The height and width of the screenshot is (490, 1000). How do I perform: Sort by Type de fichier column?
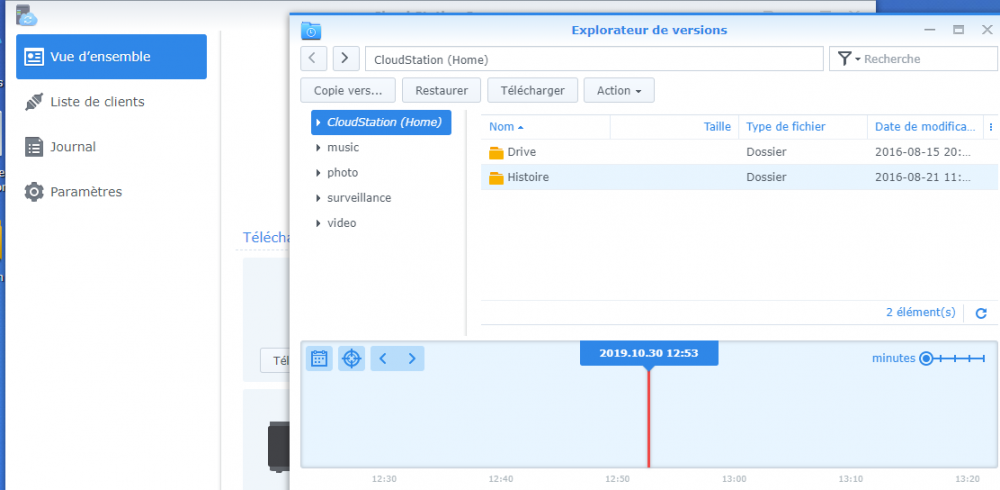[x=803, y=127]
